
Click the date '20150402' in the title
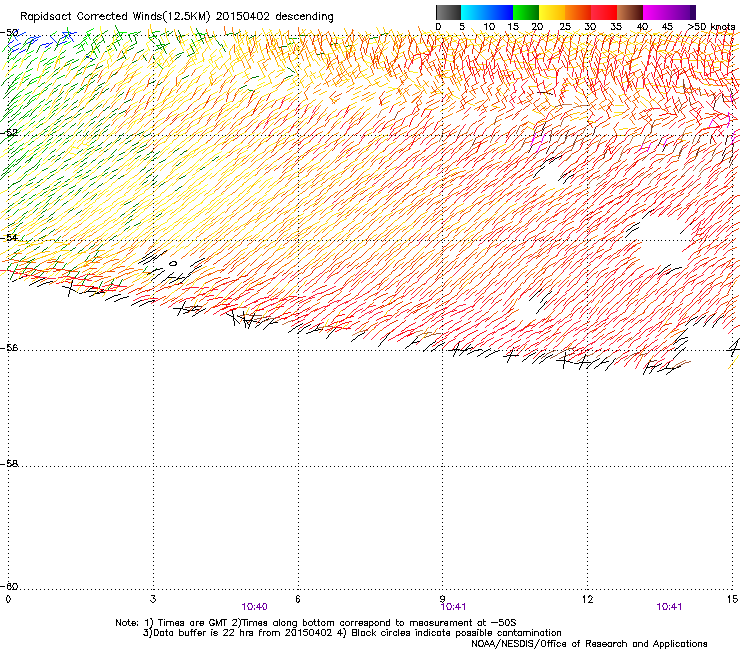243,17
